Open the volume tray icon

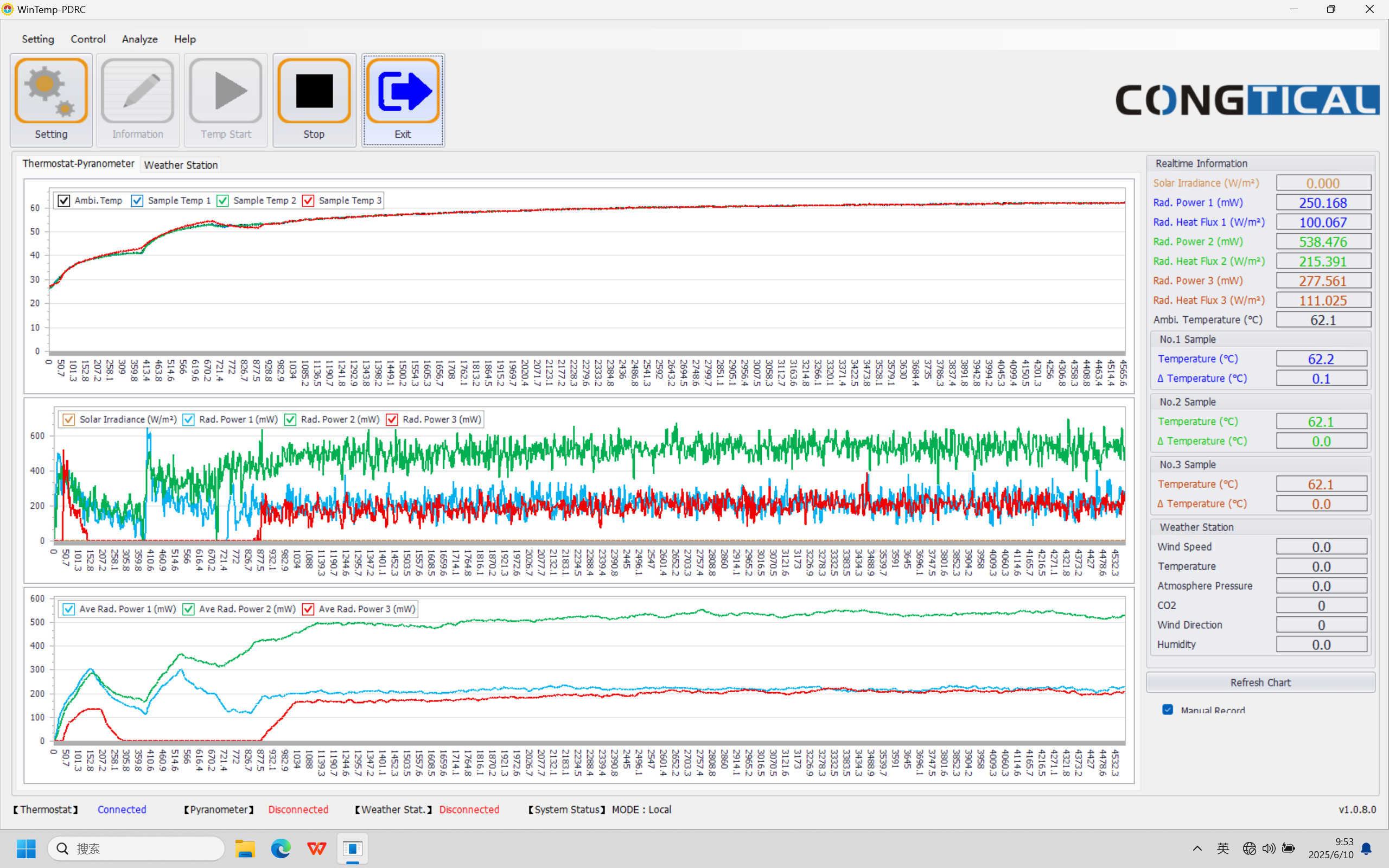1269,848
